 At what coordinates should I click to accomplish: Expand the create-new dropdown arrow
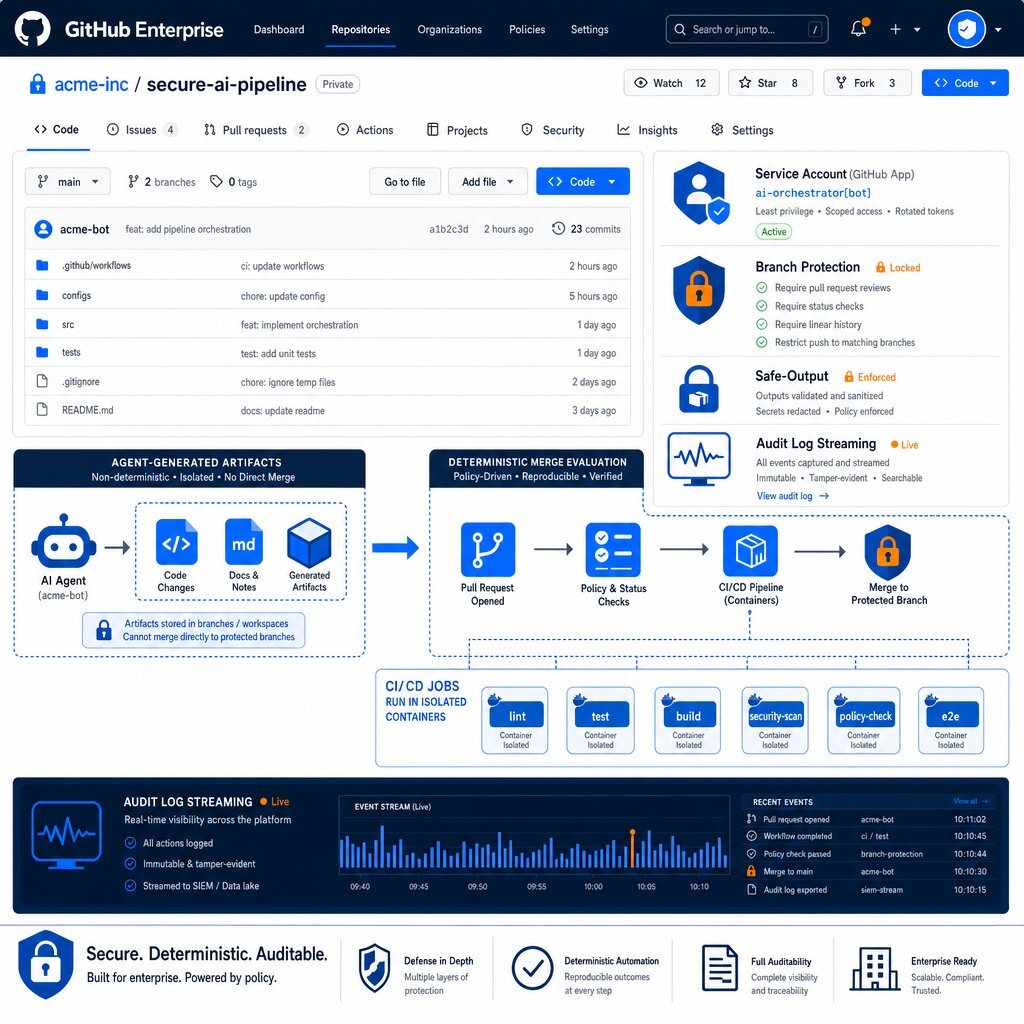917,29
